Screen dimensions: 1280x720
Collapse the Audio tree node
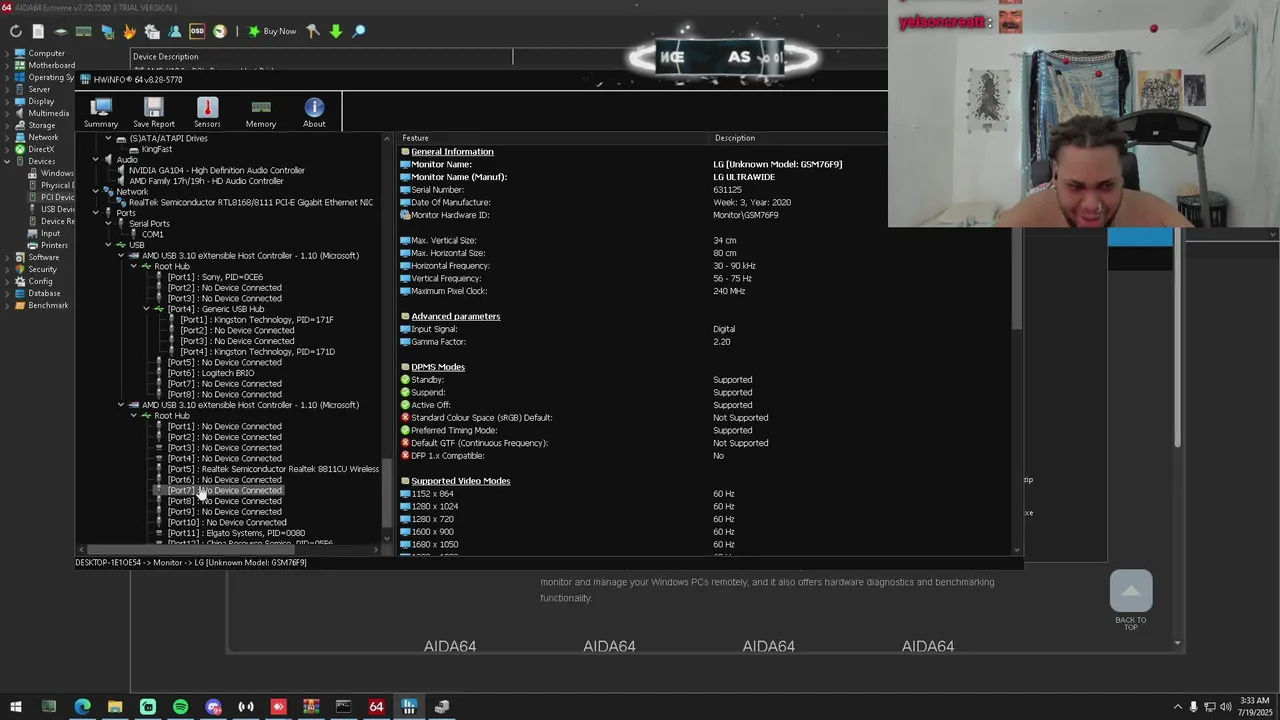pyautogui.click(x=95, y=160)
